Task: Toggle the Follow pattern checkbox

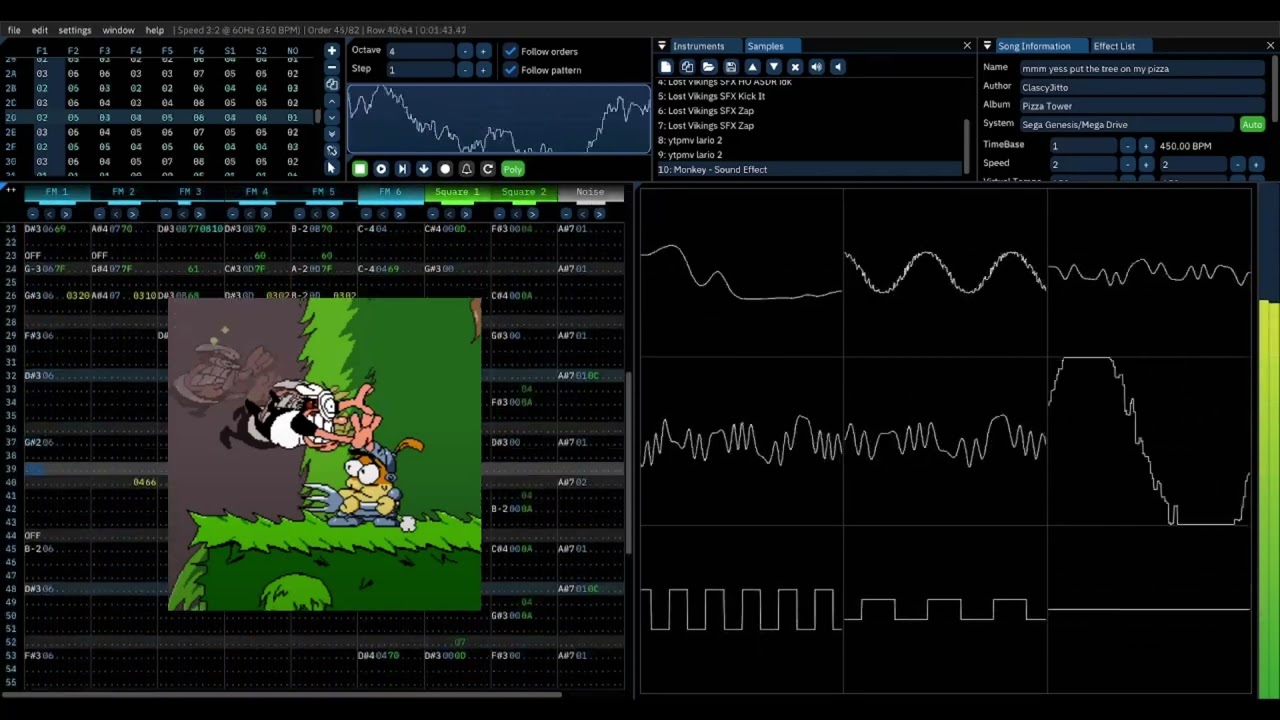Action: (x=511, y=70)
